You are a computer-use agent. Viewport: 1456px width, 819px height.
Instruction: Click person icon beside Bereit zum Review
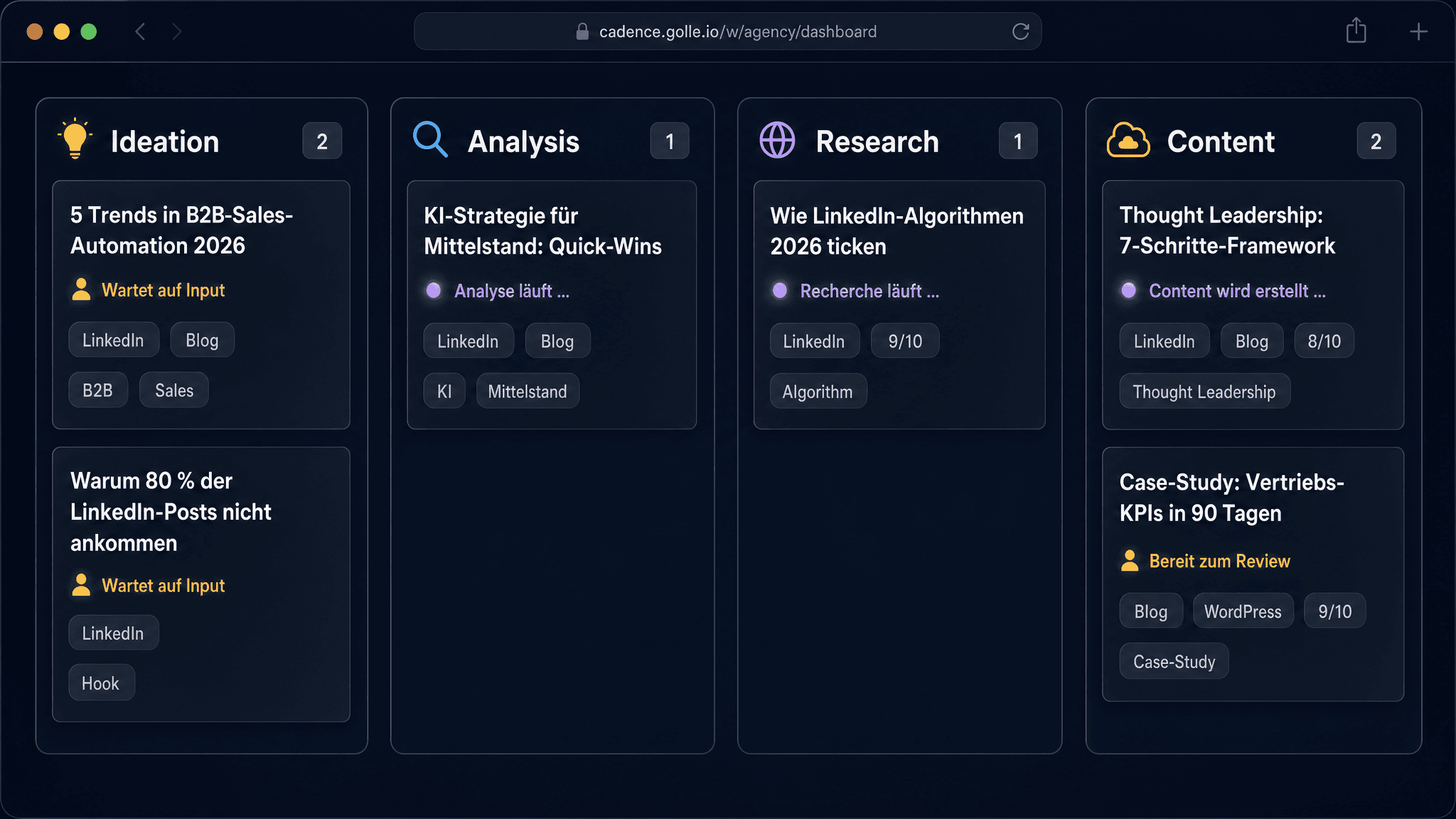point(1129,561)
